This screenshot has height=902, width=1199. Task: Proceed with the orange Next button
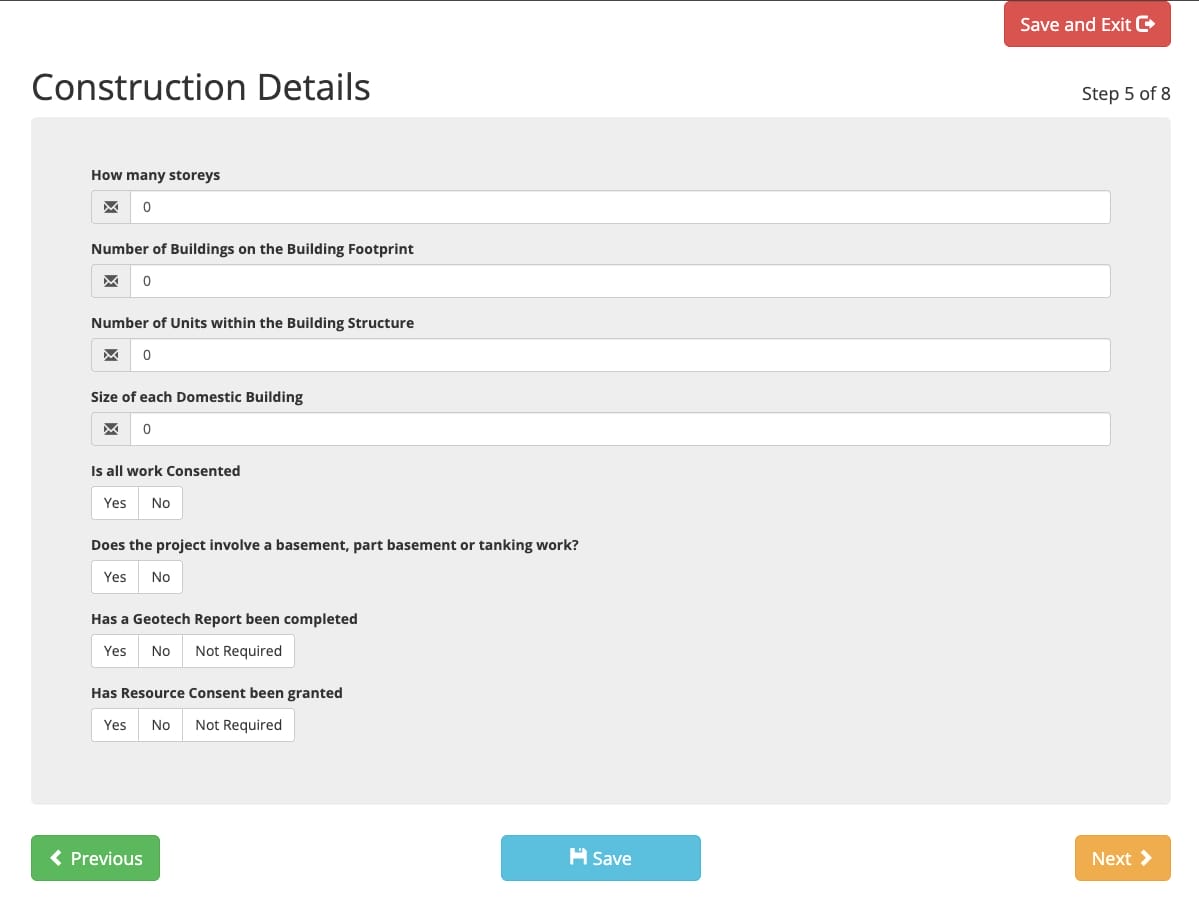pos(1122,858)
